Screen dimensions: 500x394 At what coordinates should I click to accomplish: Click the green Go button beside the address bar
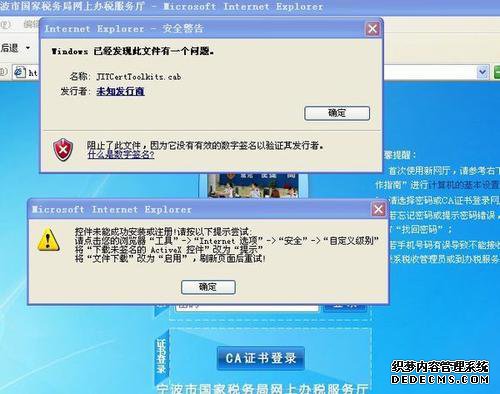pyautogui.click(x=497, y=72)
